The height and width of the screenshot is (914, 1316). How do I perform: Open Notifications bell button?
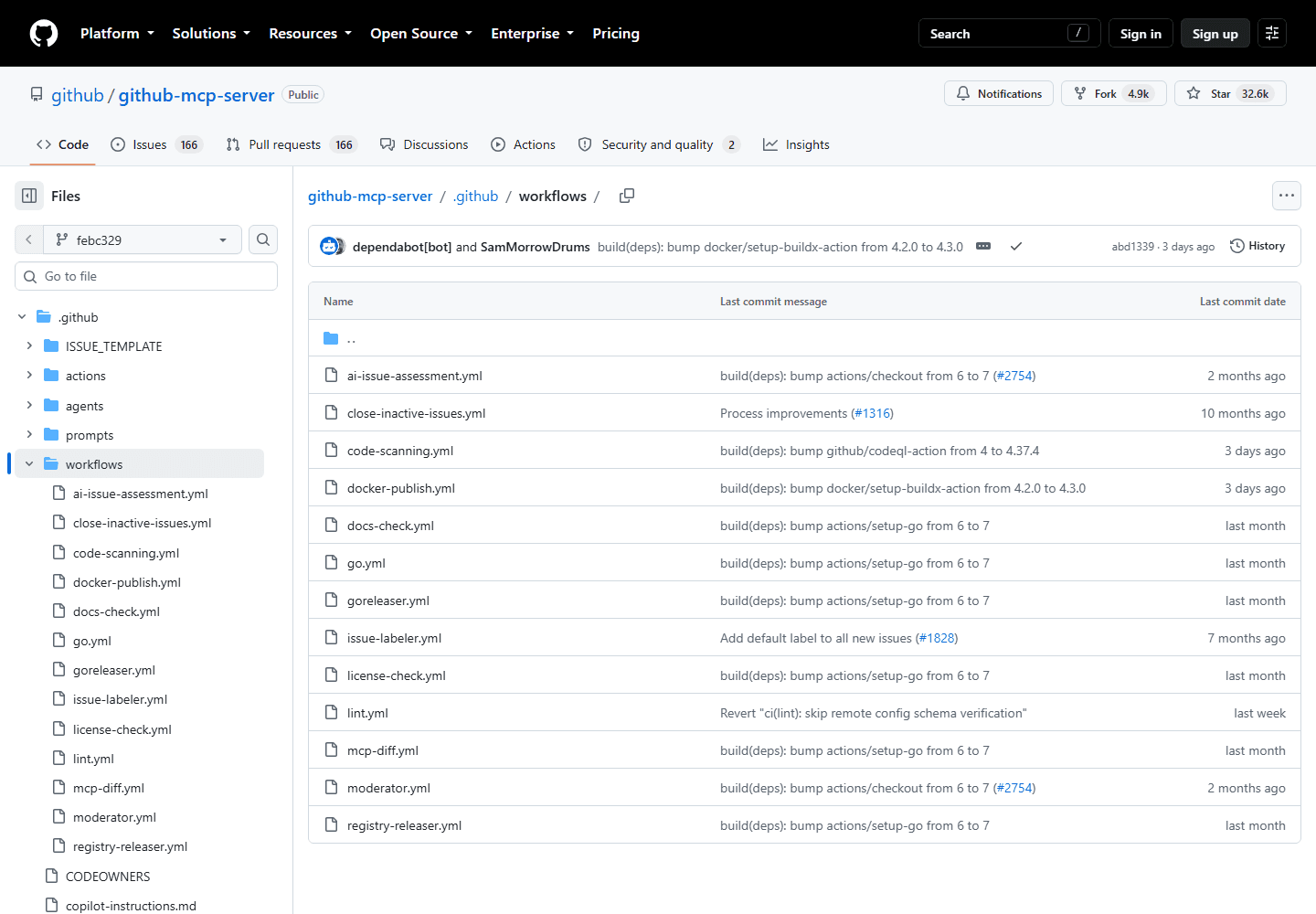999,93
